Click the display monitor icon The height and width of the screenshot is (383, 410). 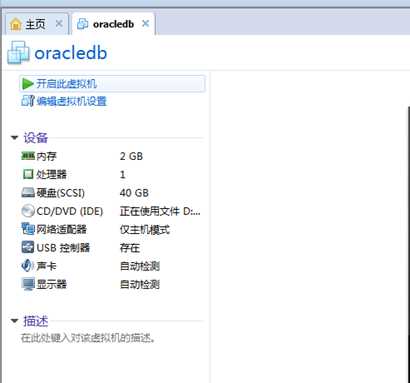click(28, 284)
